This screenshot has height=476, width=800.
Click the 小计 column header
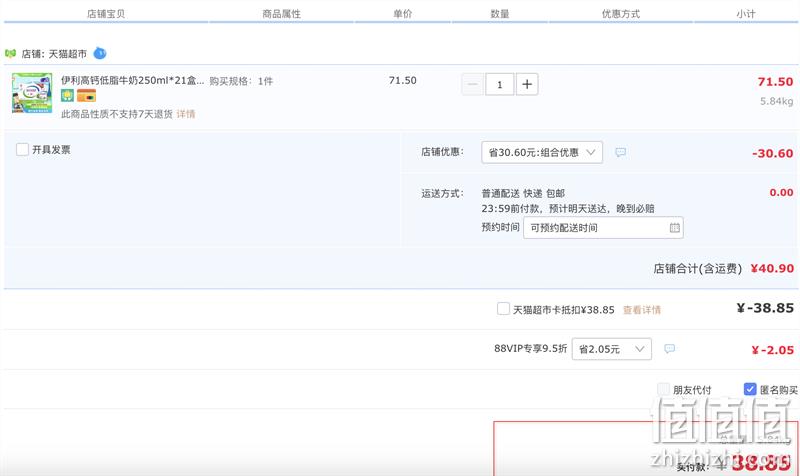pyautogui.click(x=745, y=14)
